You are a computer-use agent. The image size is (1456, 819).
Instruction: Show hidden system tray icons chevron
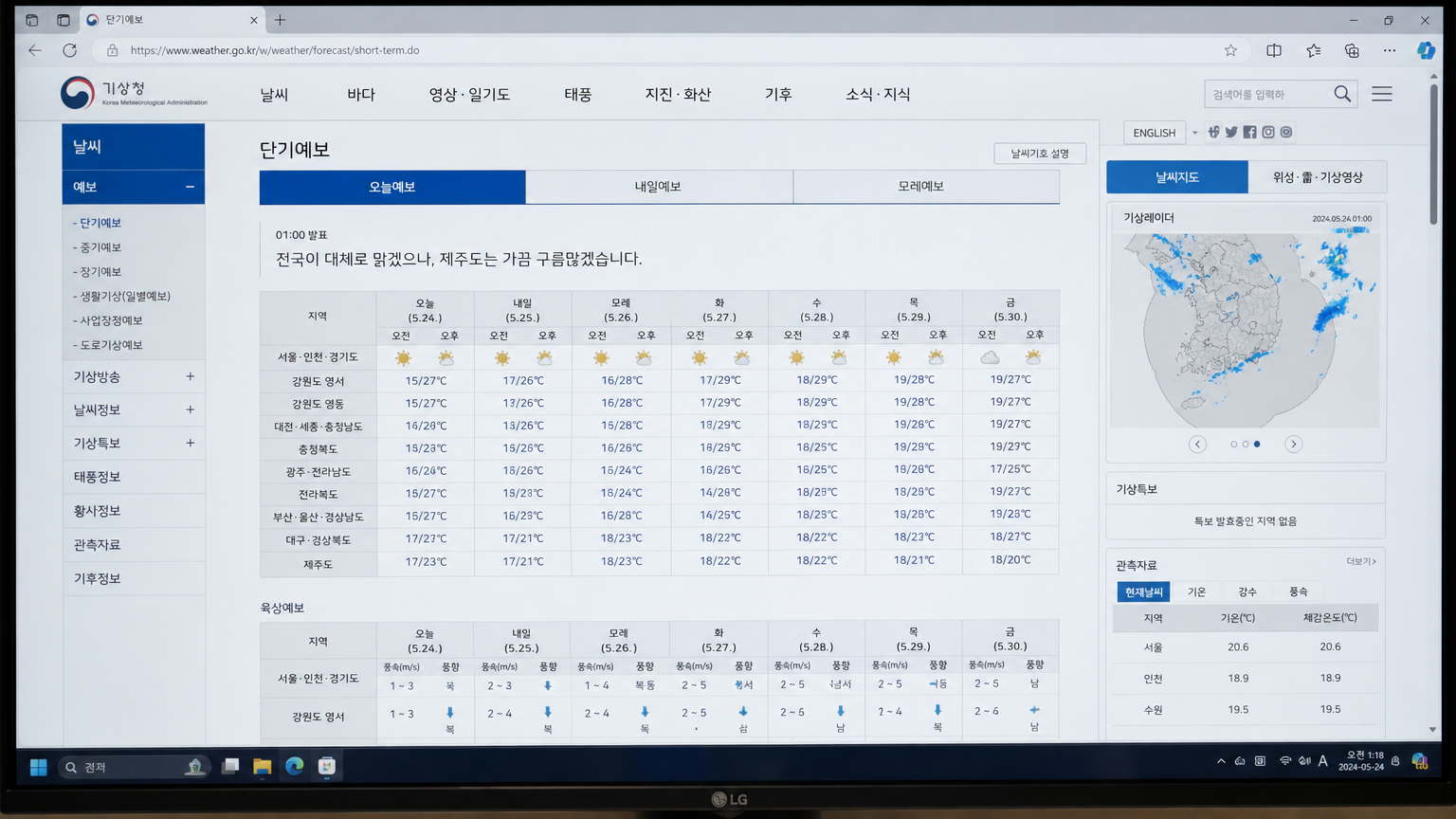pyautogui.click(x=1221, y=761)
